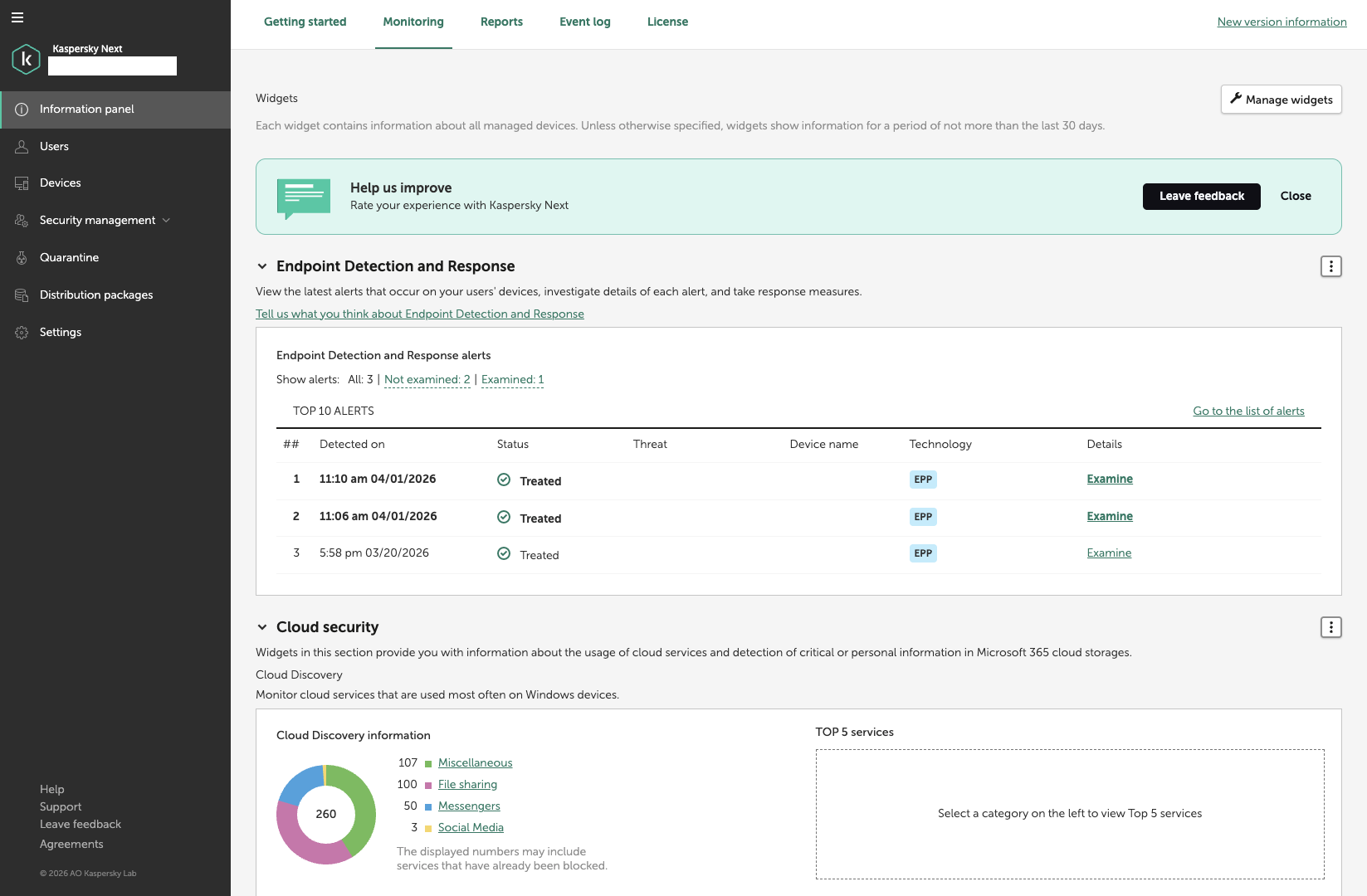
Task: Open the Social Media category link
Action: tap(471, 828)
